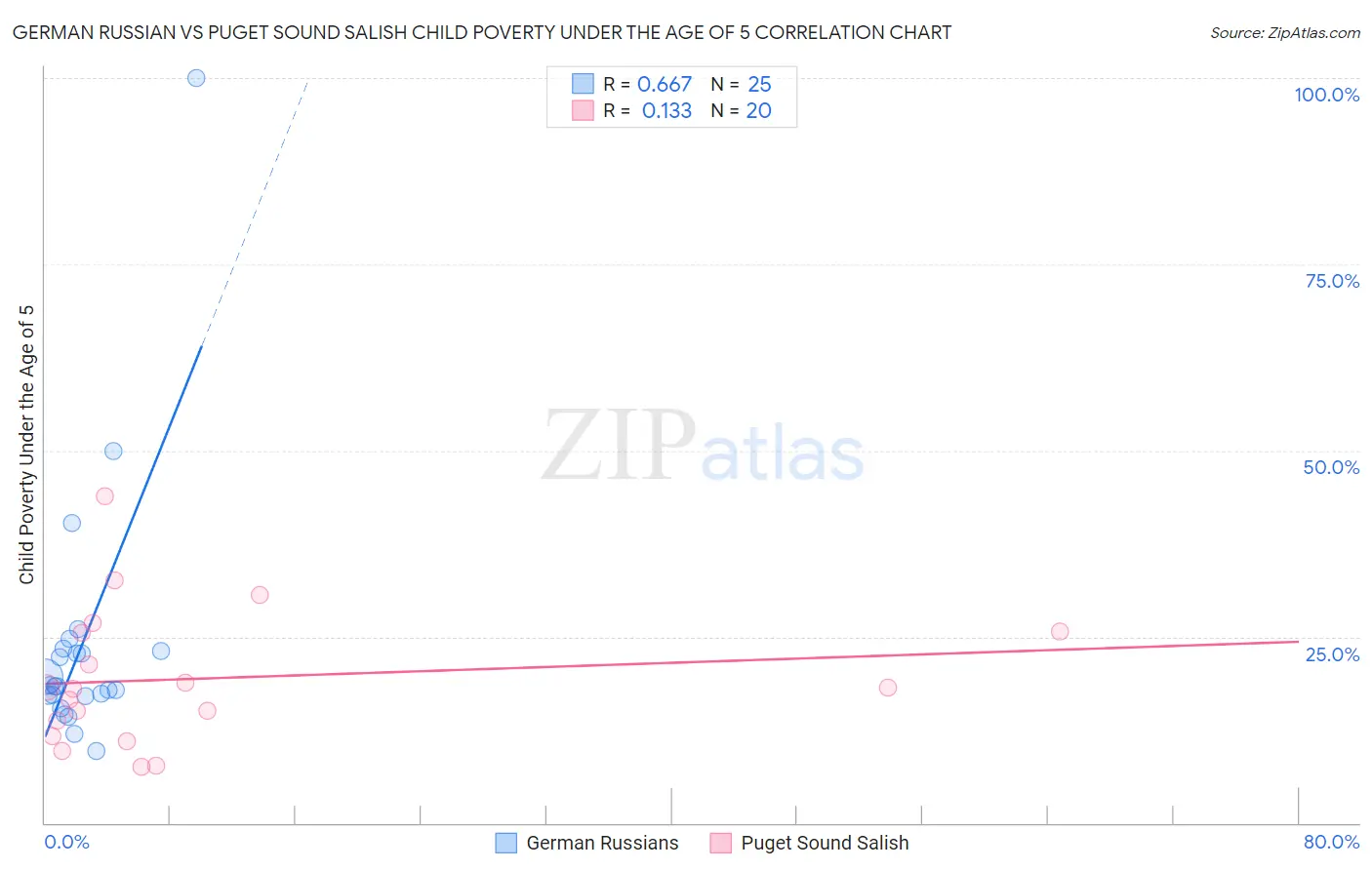Click the chart title text

482,32
